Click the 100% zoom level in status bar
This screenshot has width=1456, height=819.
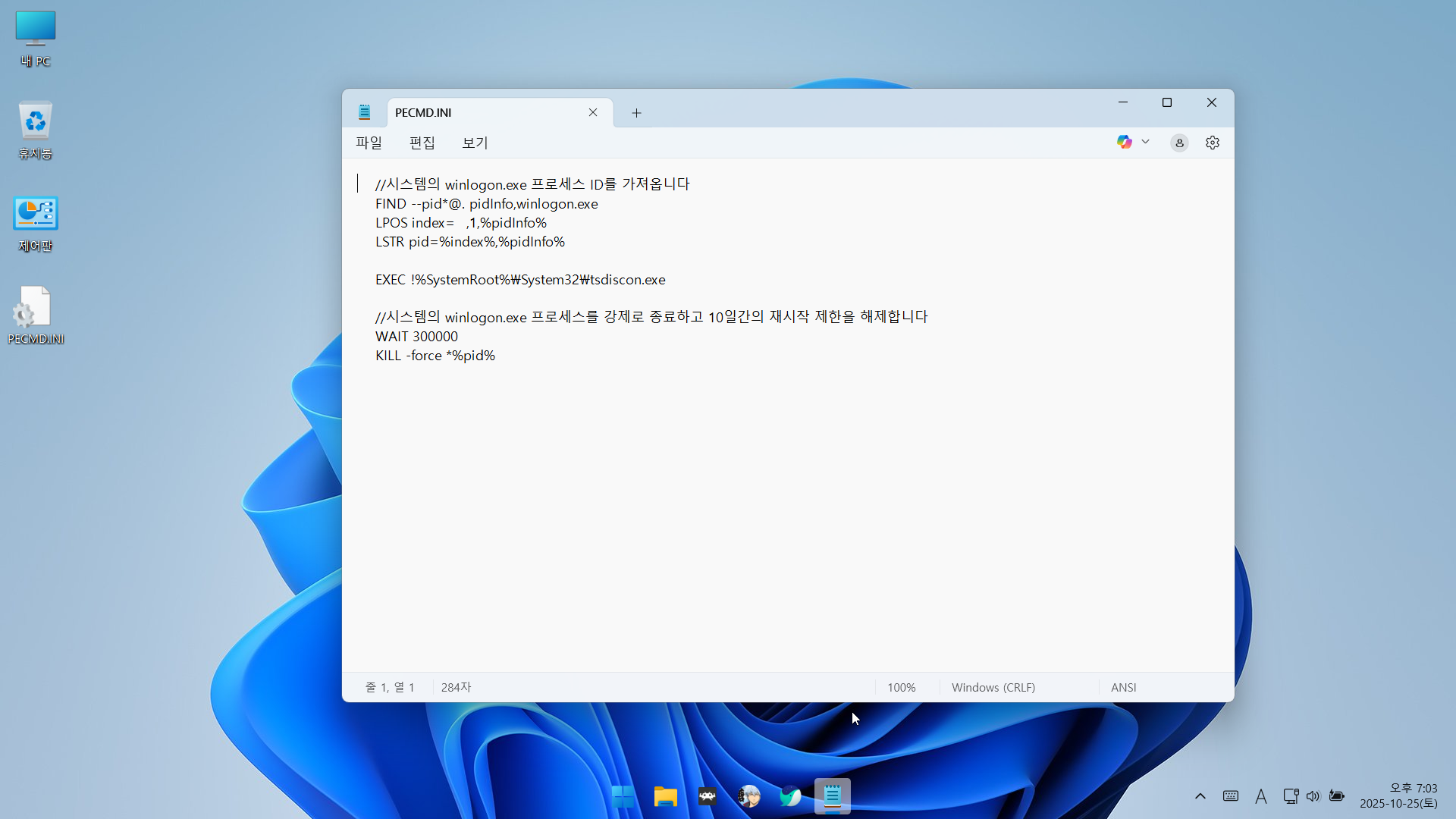click(901, 687)
